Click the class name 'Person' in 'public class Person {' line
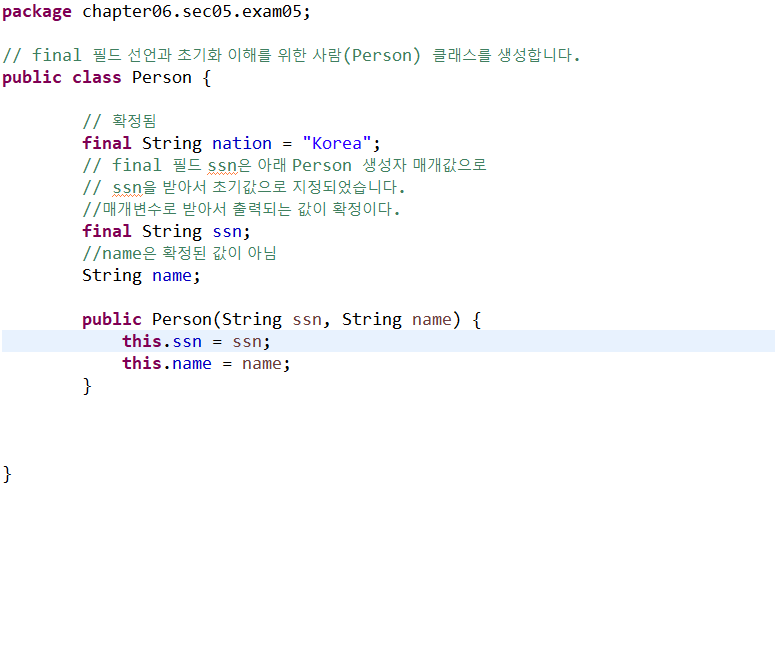 (162, 78)
